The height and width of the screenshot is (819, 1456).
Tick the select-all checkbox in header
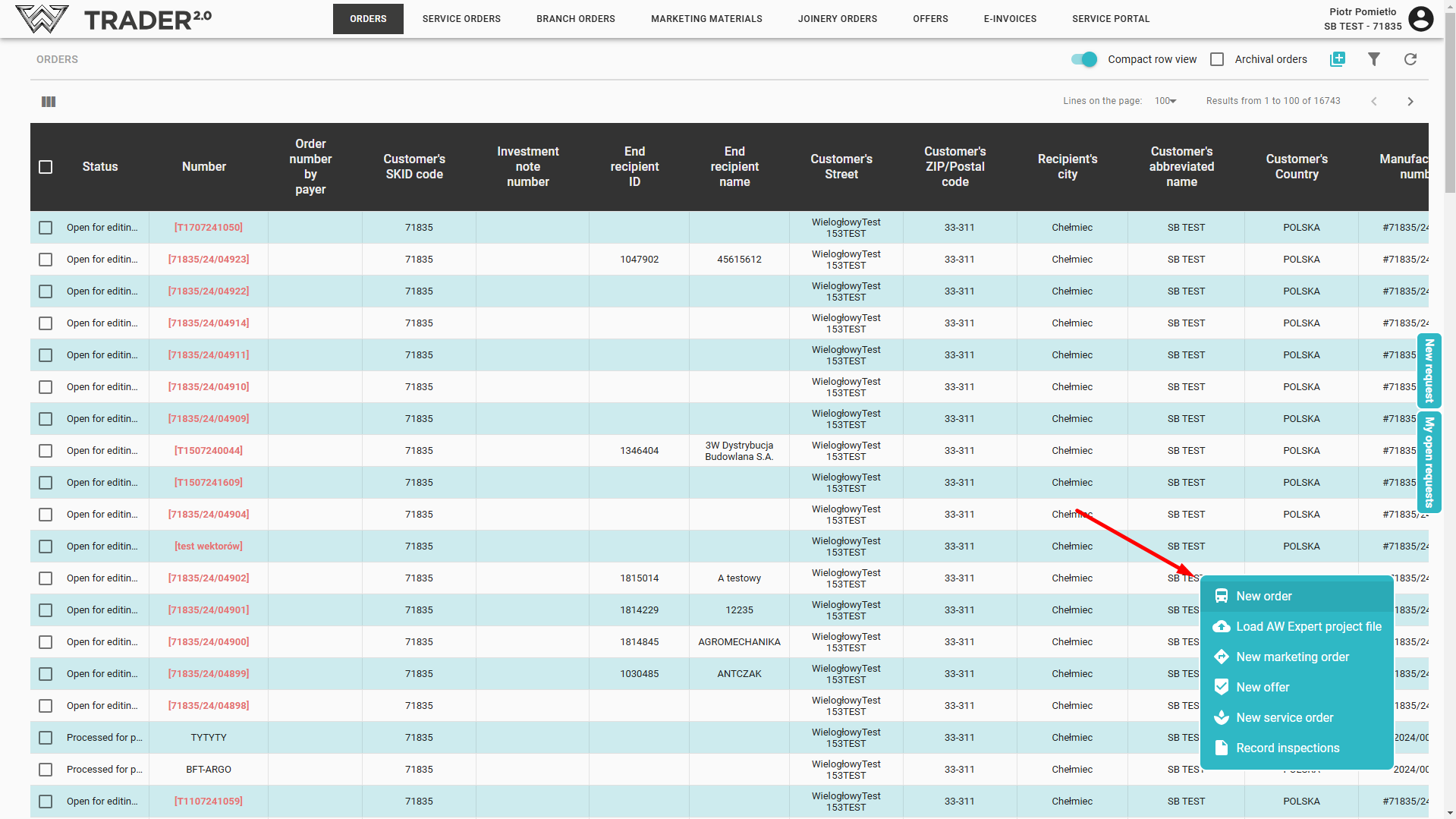46,167
